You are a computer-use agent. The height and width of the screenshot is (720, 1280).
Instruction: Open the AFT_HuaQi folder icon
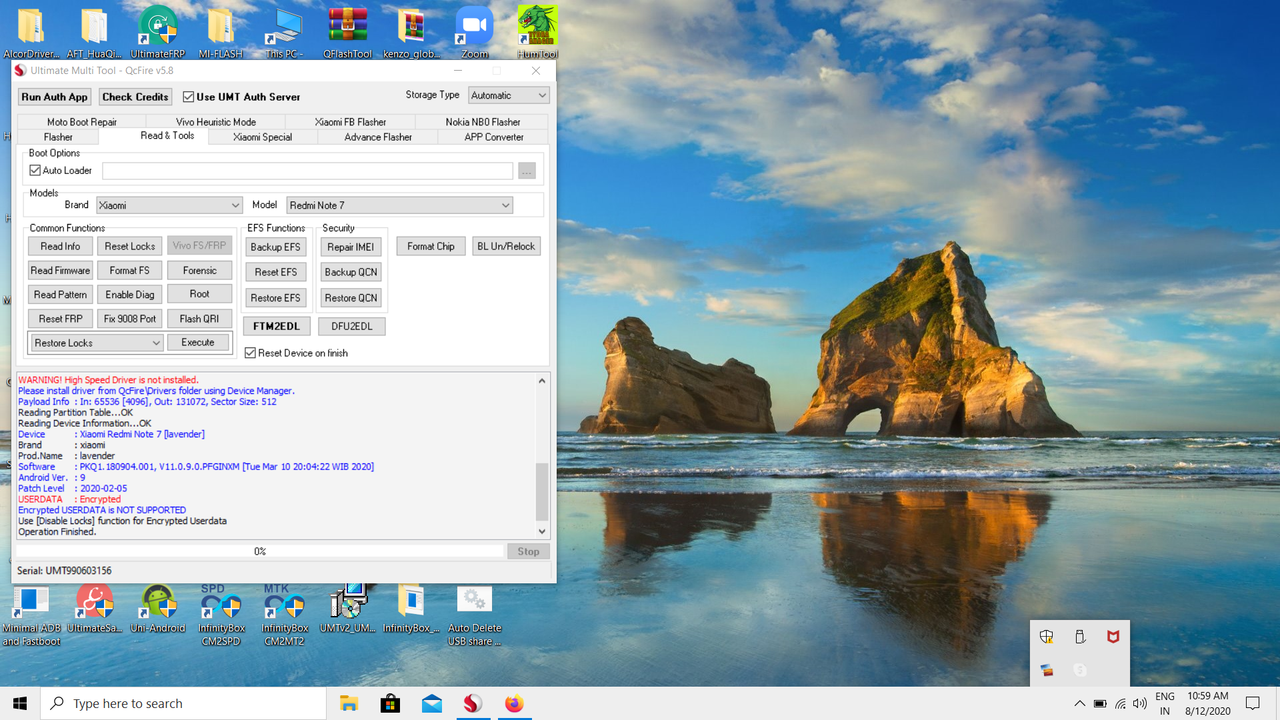[x=94, y=30]
